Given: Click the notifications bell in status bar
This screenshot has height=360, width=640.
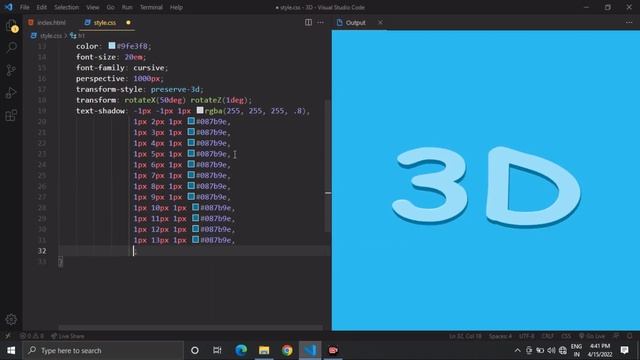Looking at the screenshot, I should [x=630, y=336].
